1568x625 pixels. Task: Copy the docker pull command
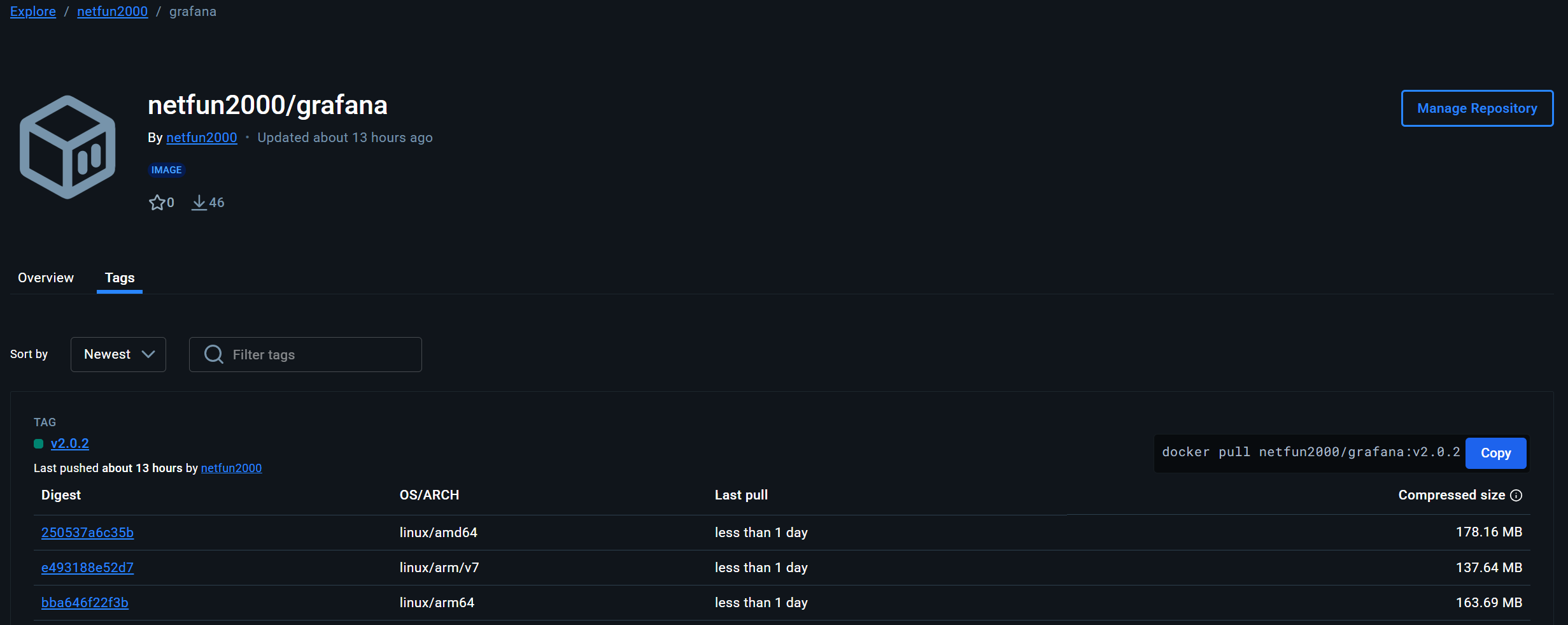[x=1495, y=453]
